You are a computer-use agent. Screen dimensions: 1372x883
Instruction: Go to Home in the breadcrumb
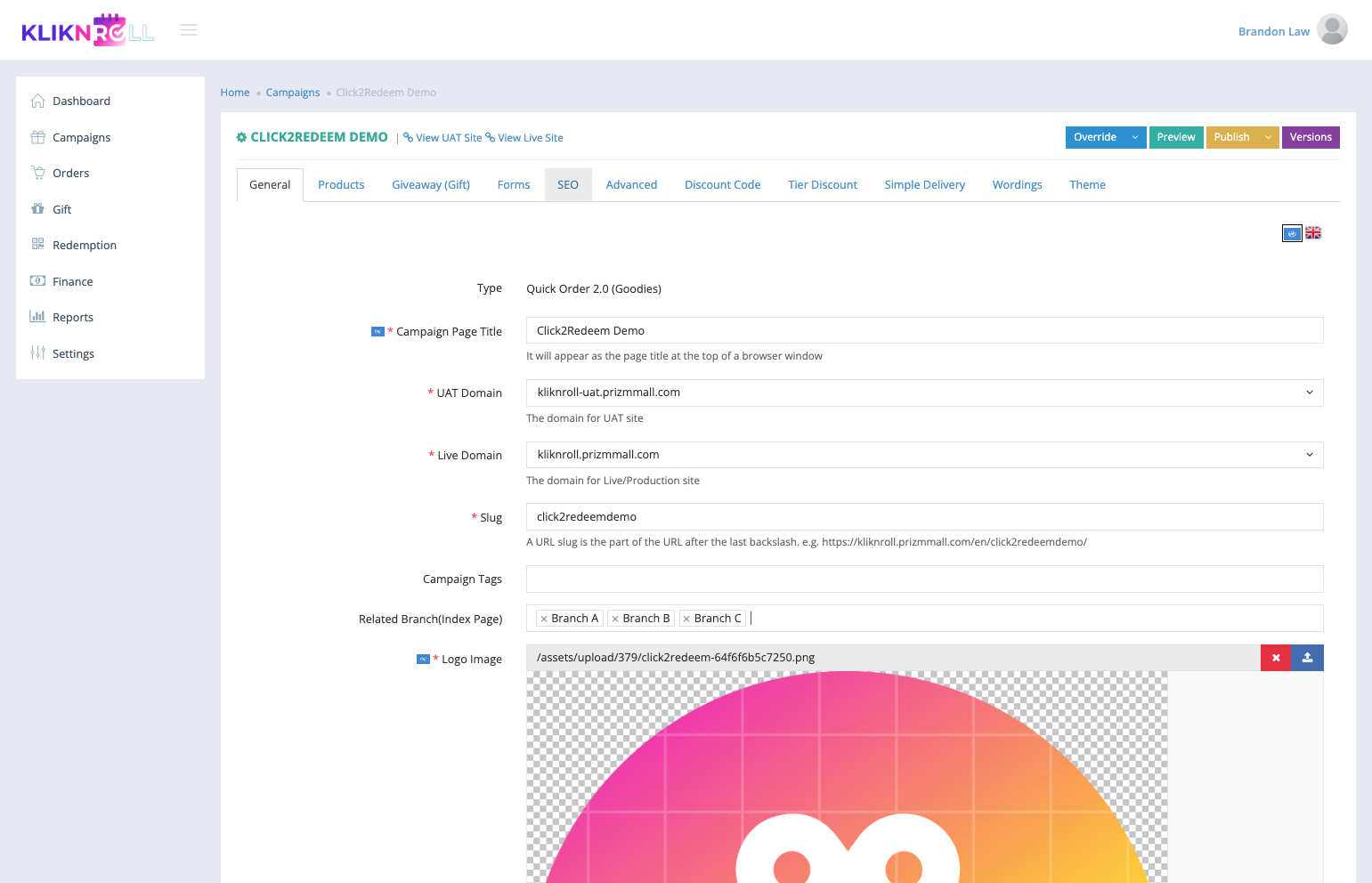235,93
